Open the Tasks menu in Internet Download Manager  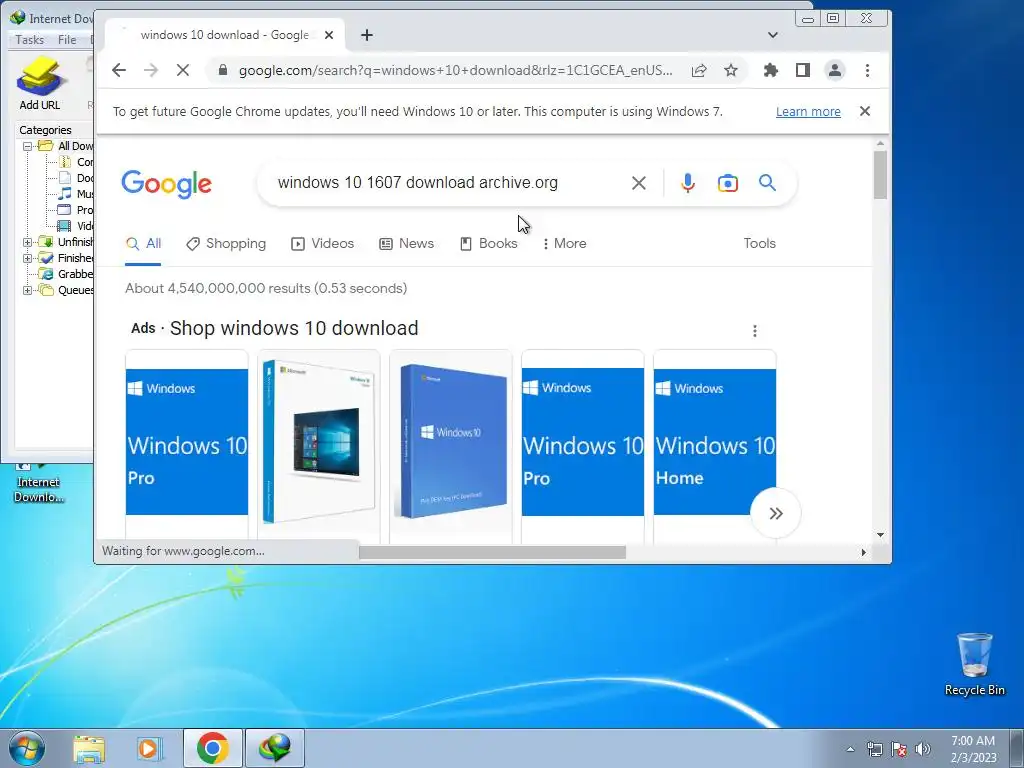pyautogui.click(x=29, y=40)
